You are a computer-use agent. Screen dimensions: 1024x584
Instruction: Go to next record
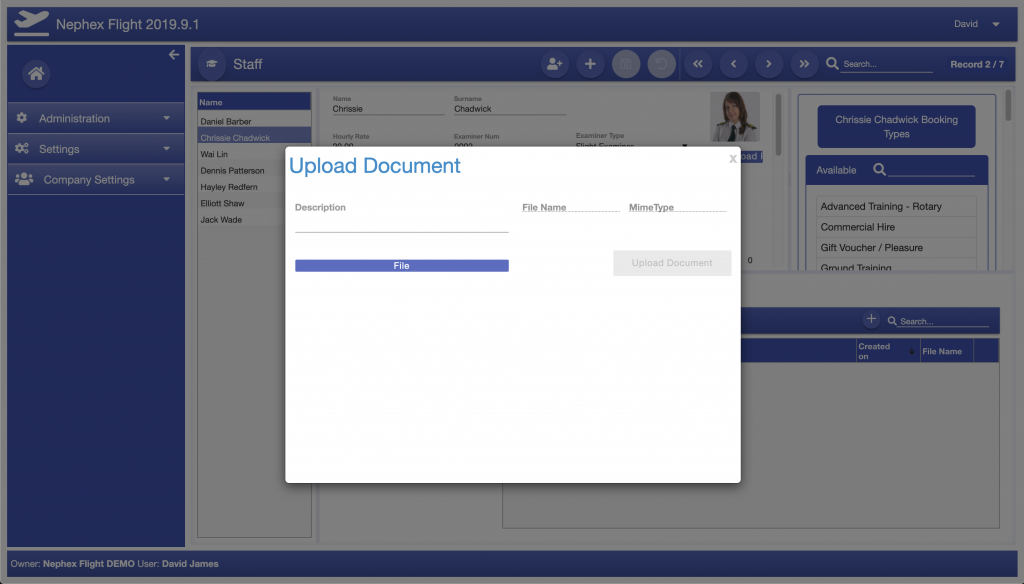tap(769, 64)
